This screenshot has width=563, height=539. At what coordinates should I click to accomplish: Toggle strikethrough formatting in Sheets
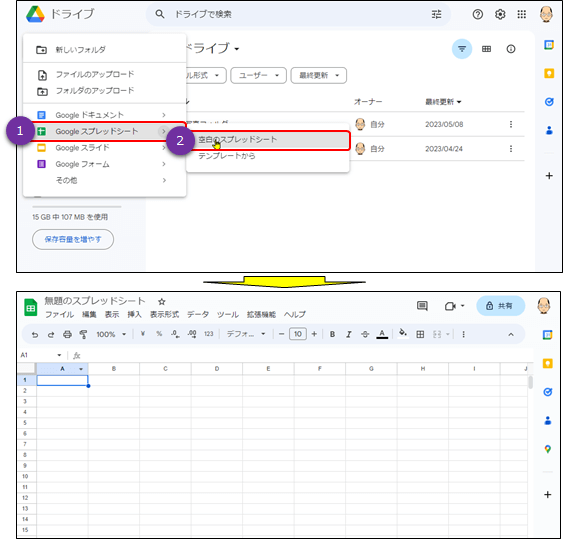coord(365,334)
